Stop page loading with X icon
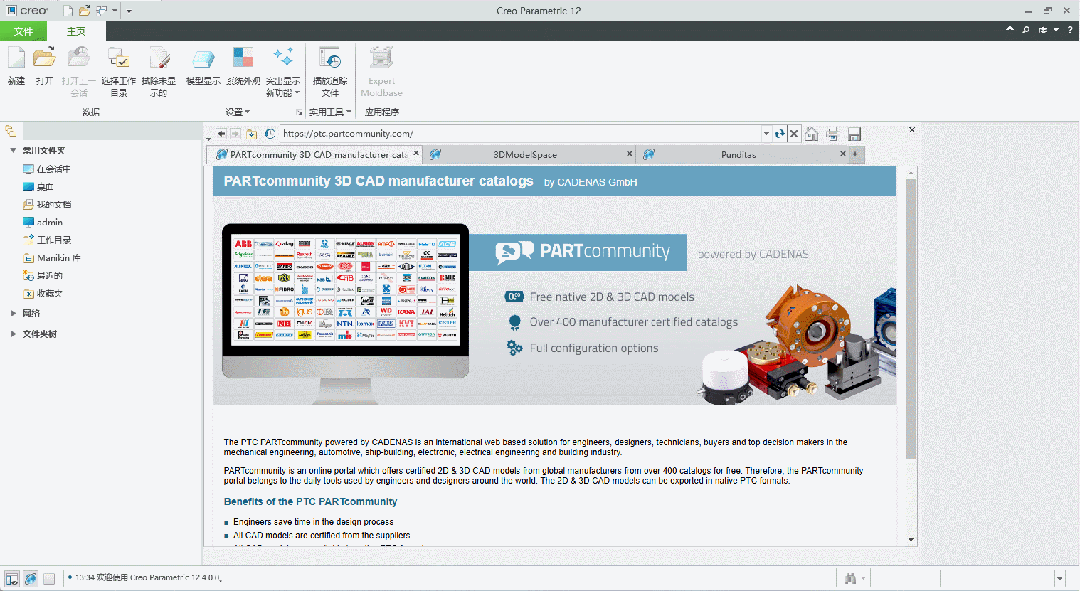 (793, 134)
